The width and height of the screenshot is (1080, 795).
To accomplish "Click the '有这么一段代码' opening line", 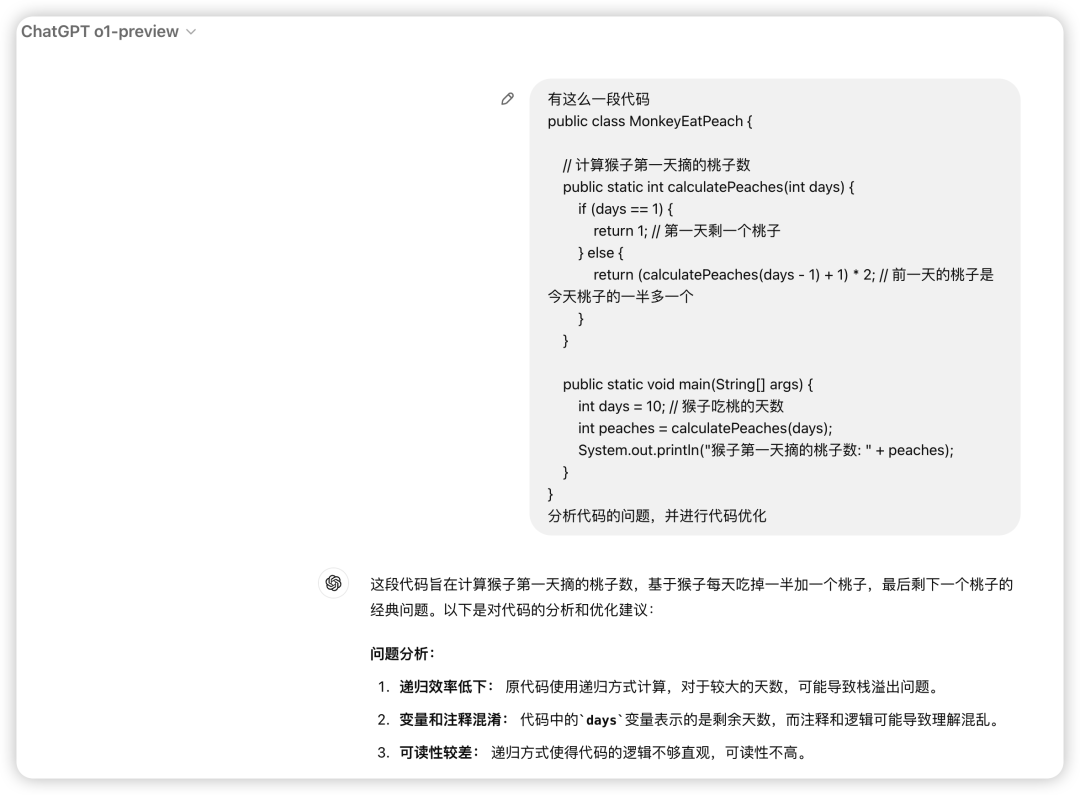I will (598, 99).
